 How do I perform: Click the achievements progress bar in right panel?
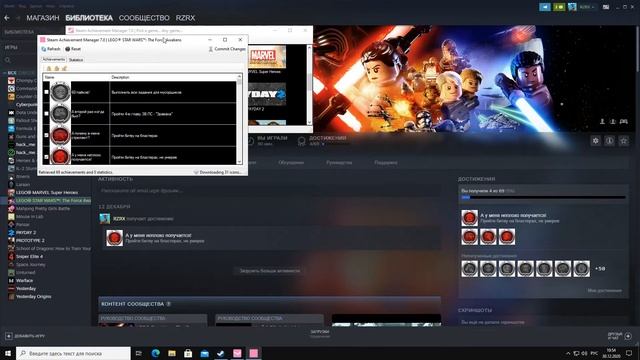click(x=543, y=198)
